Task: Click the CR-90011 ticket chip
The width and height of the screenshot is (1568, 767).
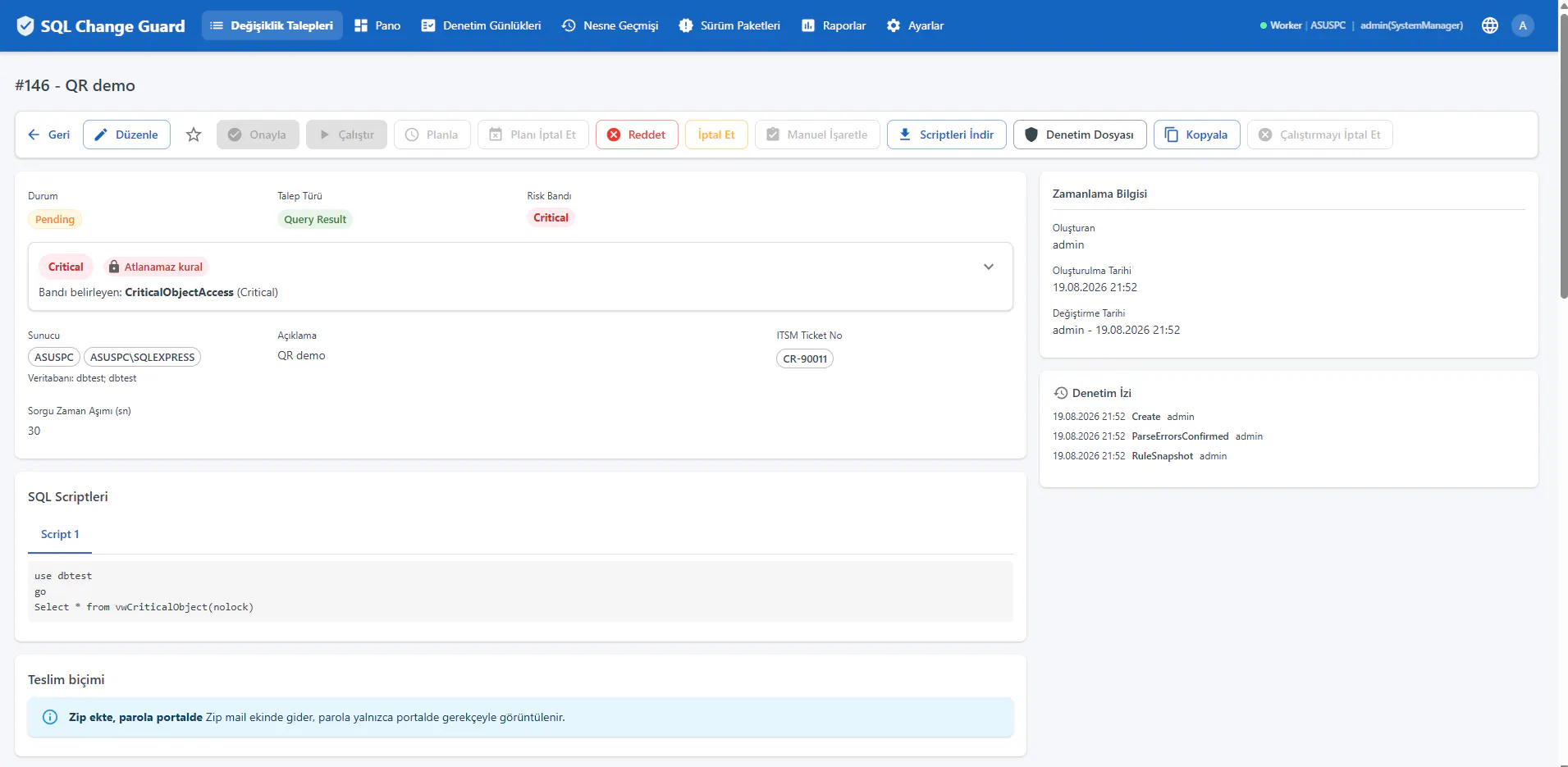Action: 805,358
